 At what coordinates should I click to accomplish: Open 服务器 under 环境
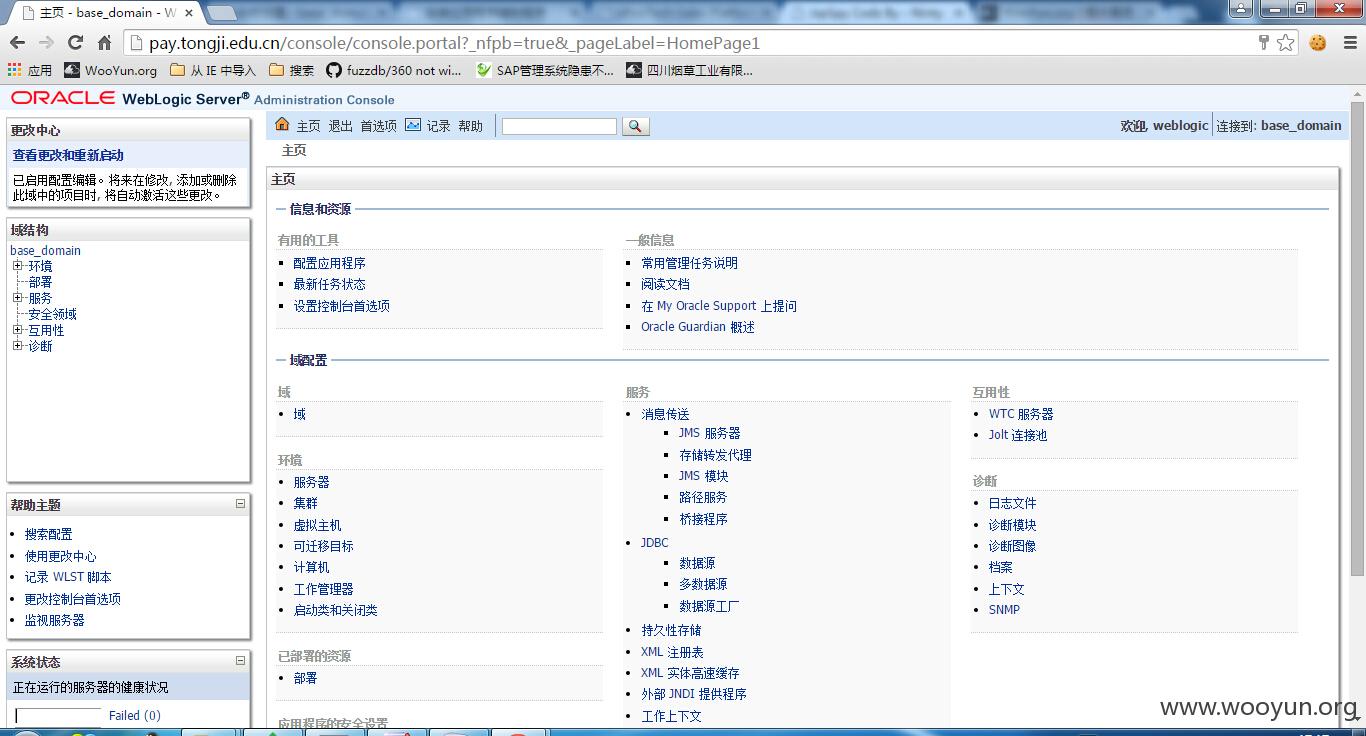(311, 482)
